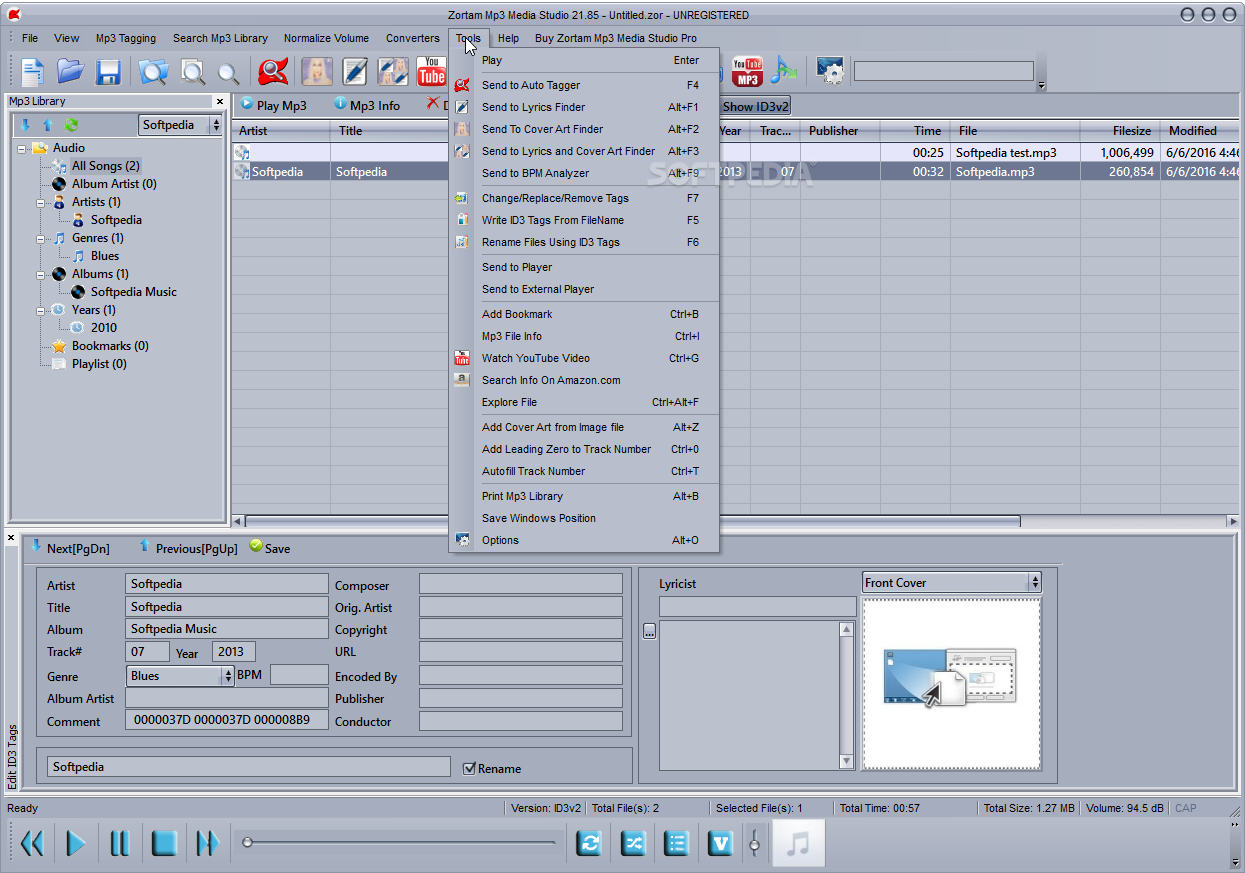Viewport: 1245px width, 873px height.
Task: Click the playback seek slider handle
Action: pos(247,843)
